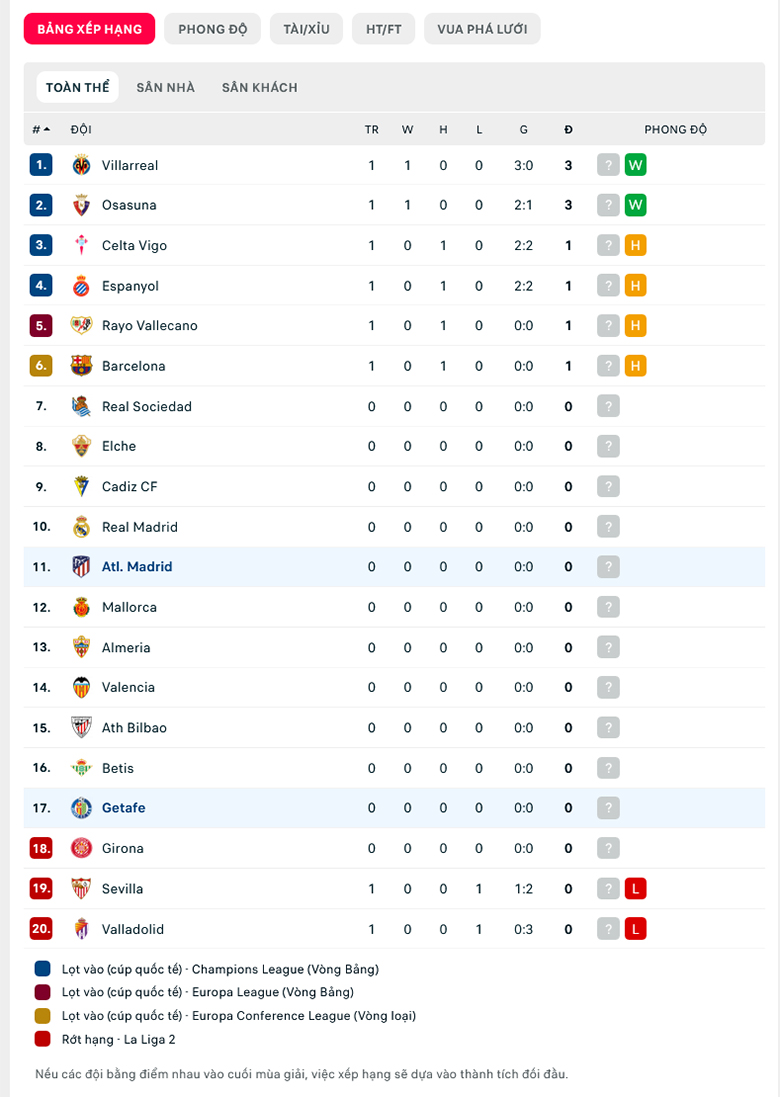Sort standings by the Đ points column
This screenshot has height=1097, width=780.
[x=568, y=129]
